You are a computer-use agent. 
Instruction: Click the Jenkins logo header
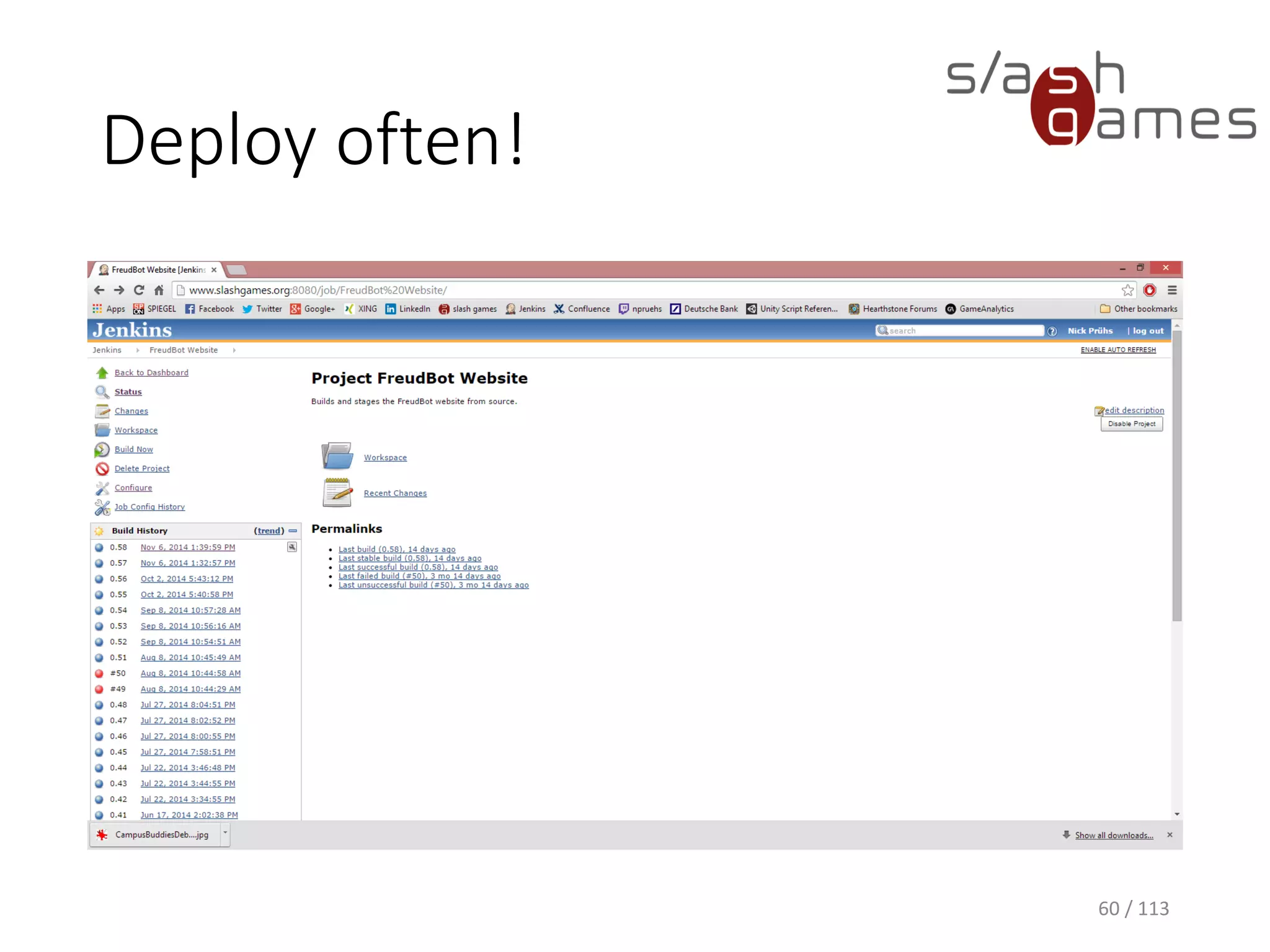132,330
